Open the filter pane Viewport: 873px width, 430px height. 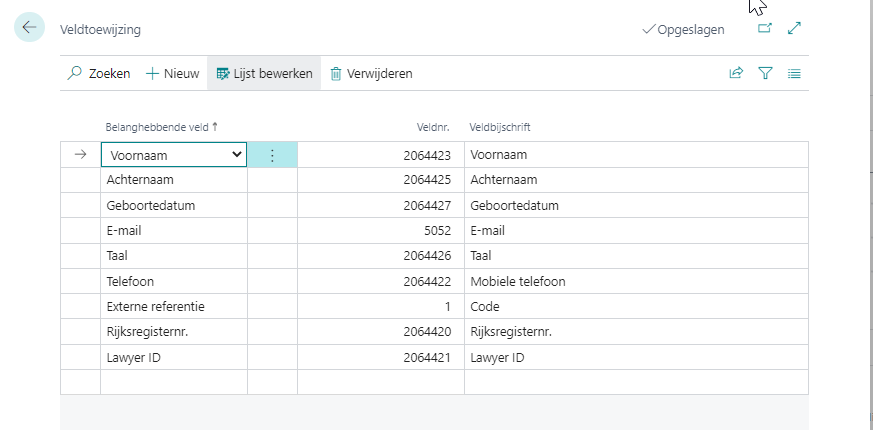(x=766, y=73)
